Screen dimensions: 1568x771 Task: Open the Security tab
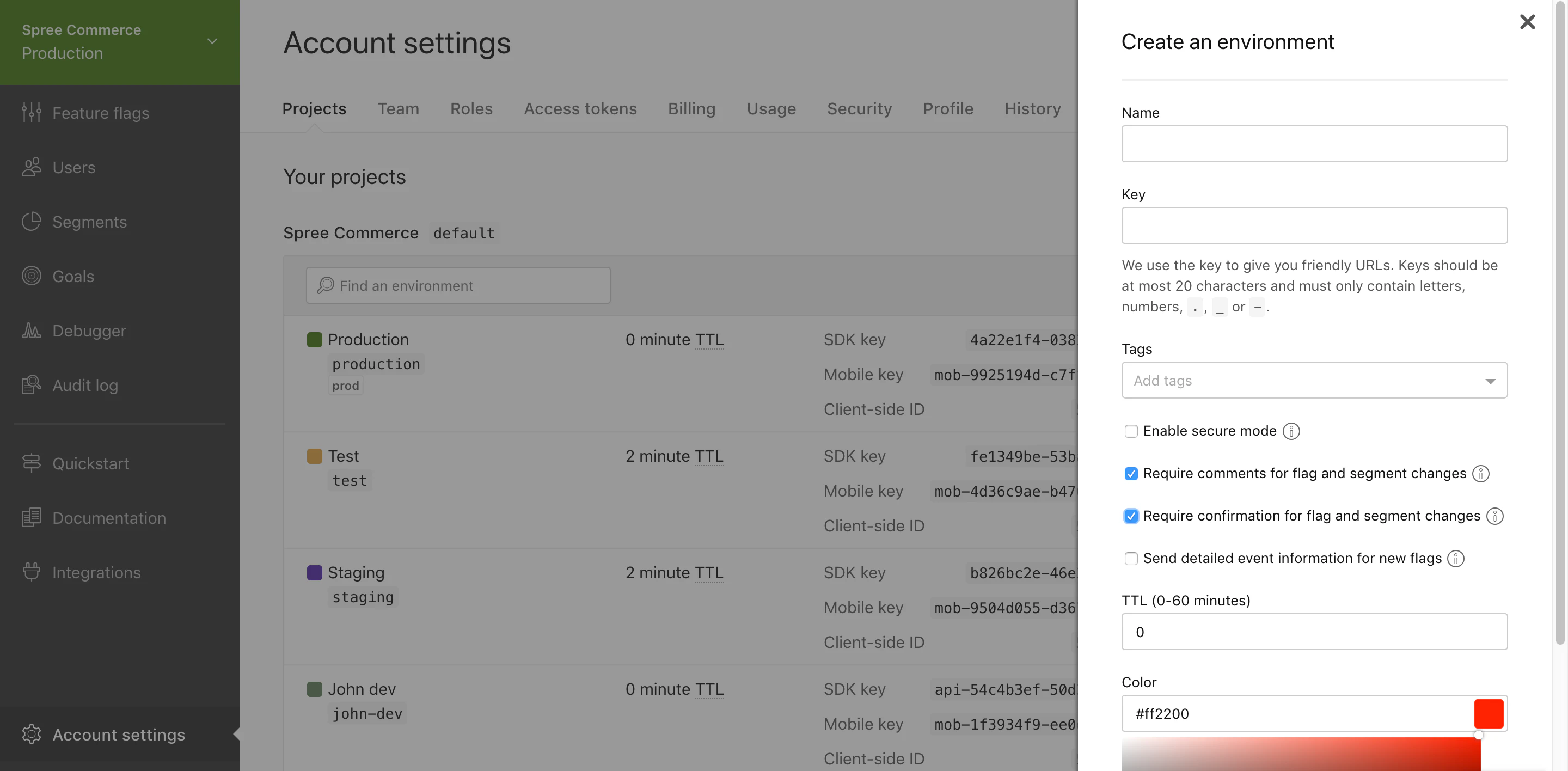(859, 108)
